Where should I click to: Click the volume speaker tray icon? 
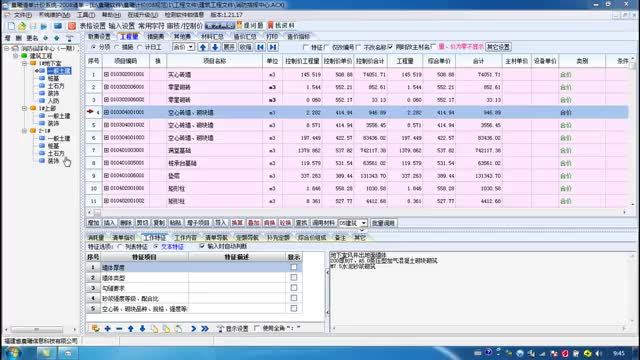599,353
